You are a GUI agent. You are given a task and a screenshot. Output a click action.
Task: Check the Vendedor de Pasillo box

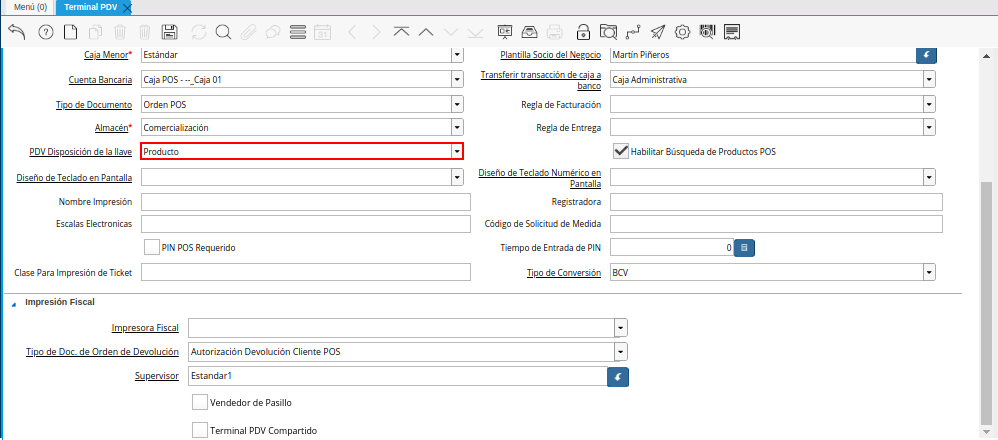click(199, 402)
